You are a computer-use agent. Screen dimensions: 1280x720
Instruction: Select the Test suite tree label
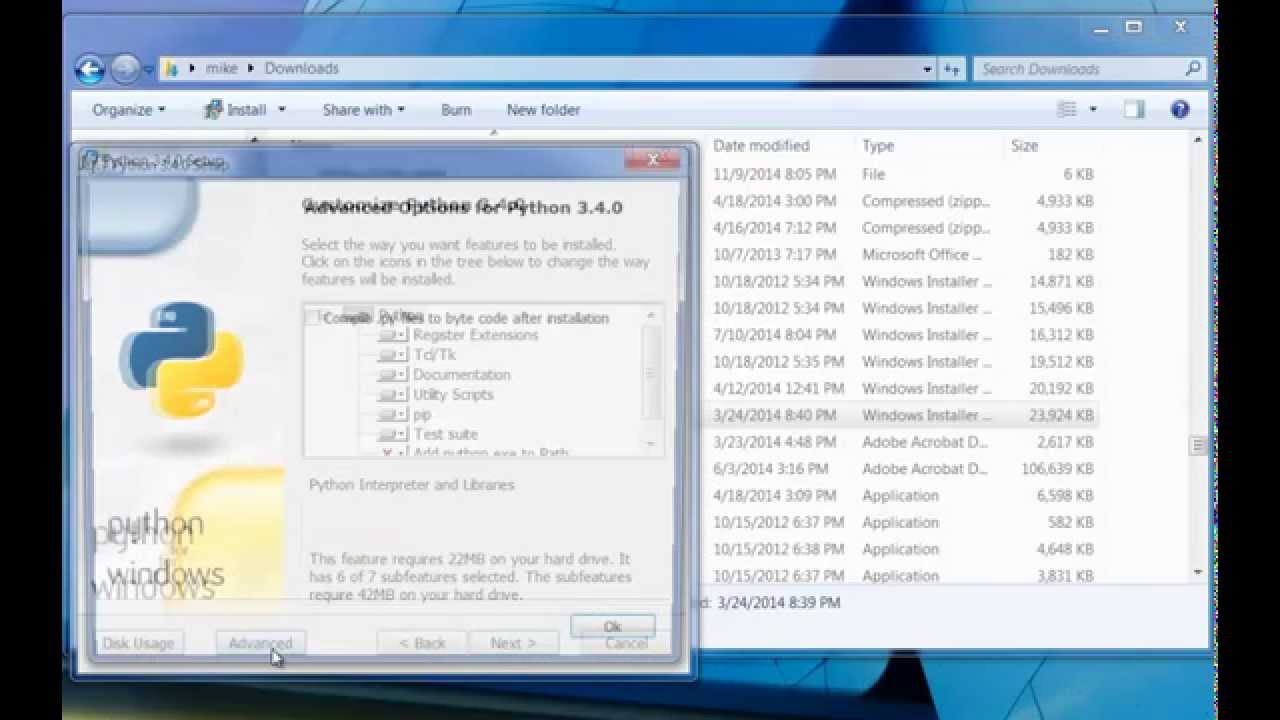[445, 434]
